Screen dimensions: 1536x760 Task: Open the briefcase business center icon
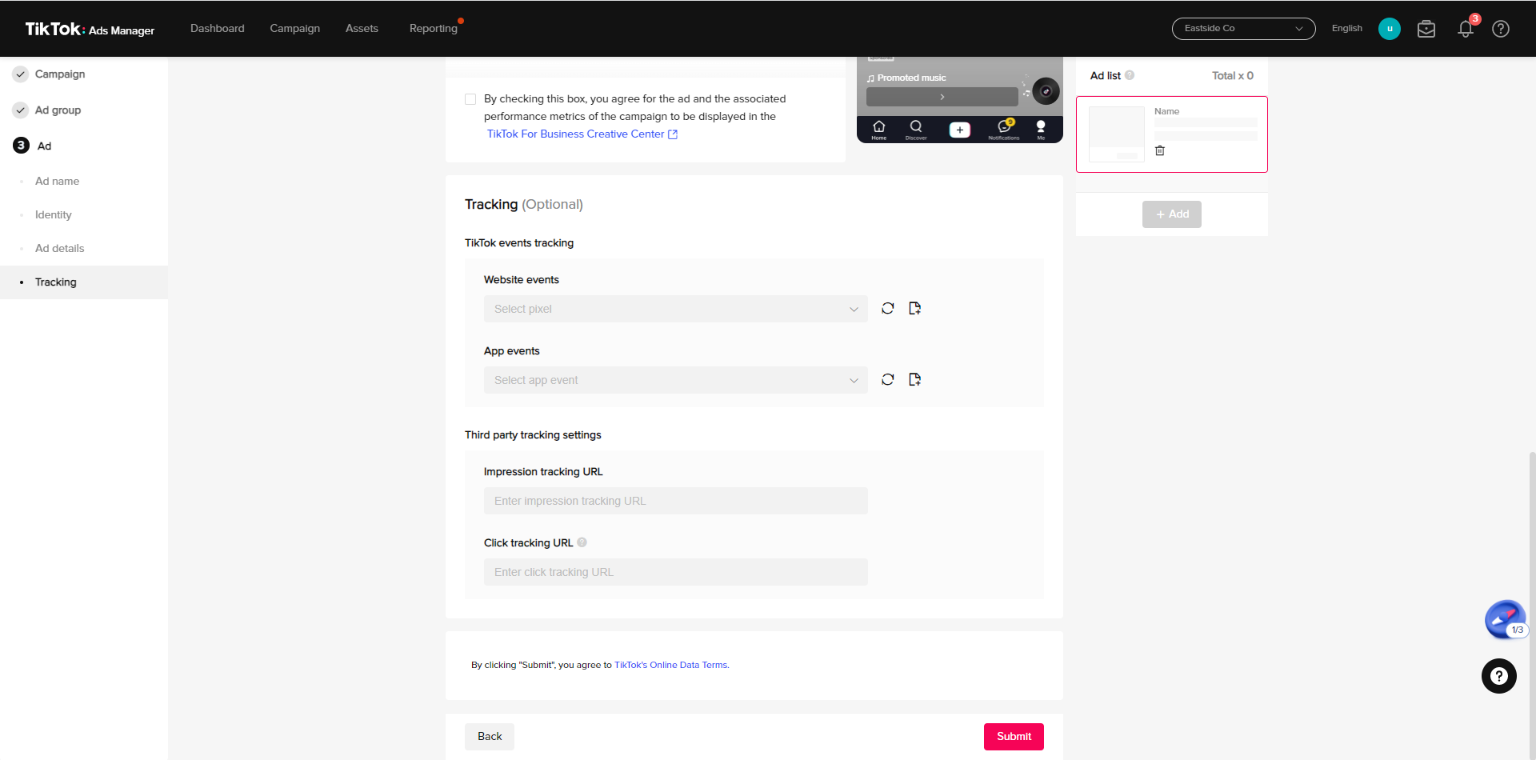click(x=1426, y=29)
